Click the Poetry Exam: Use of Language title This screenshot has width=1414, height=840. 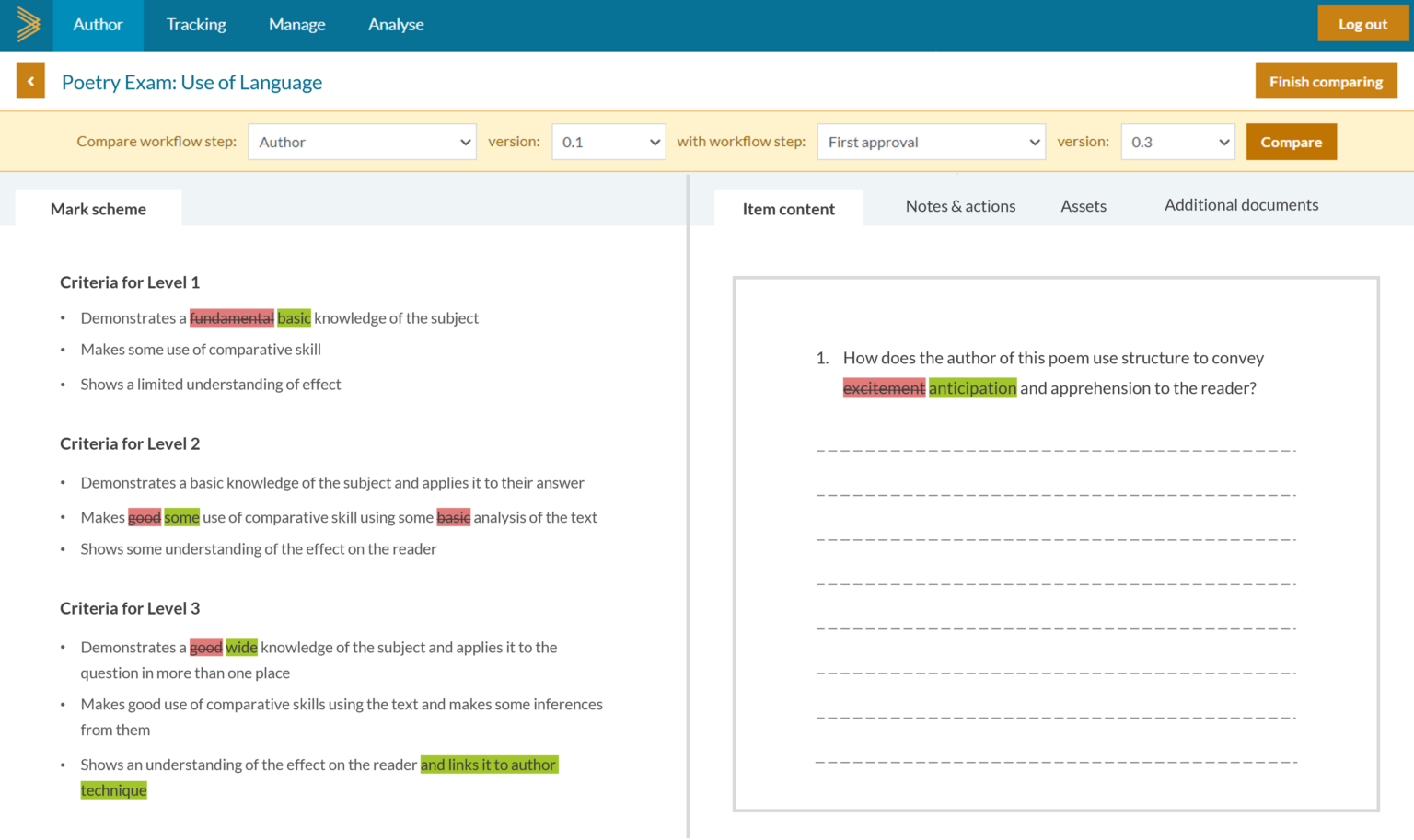click(191, 82)
